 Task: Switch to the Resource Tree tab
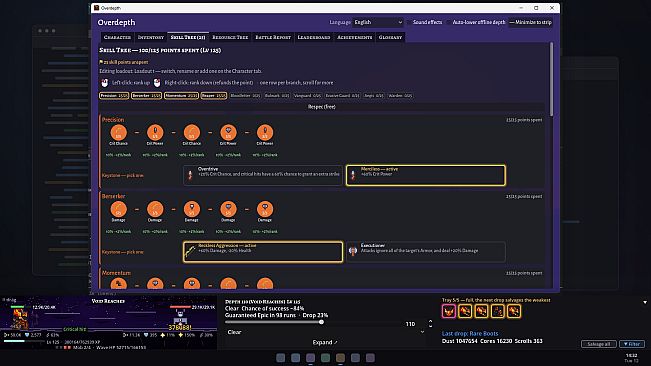pyautogui.click(x=230, y=37)
